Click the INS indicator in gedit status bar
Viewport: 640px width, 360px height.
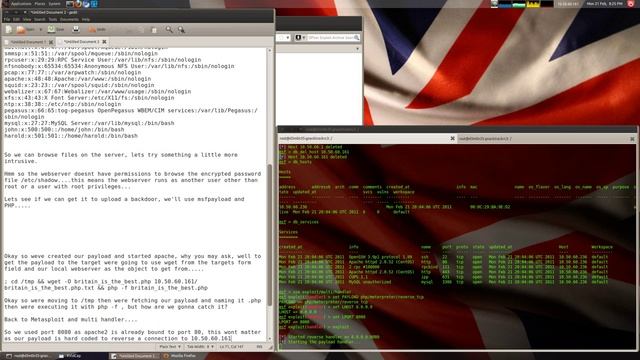pos(259,347)
